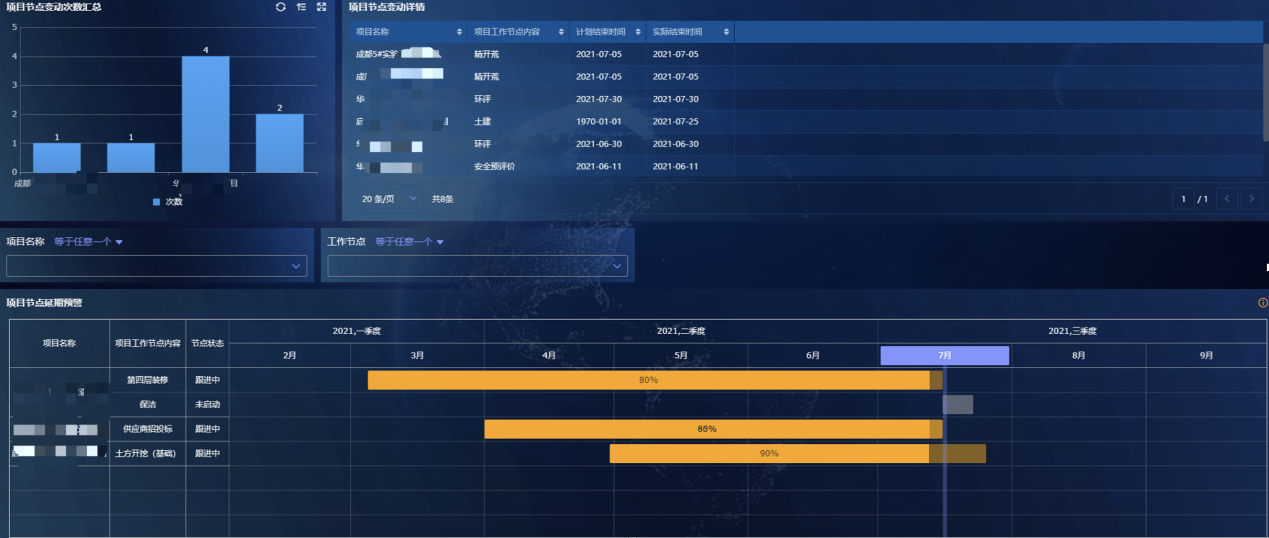Sort table by 项目名称 column arrows

point(459,32)
